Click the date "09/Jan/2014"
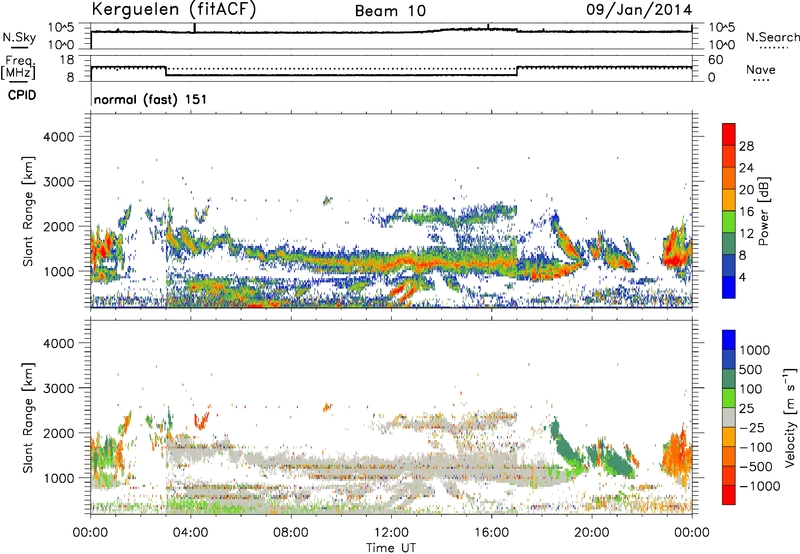This screenshot has width=800, height=554. pyautogui.click(x=639, y=10)
